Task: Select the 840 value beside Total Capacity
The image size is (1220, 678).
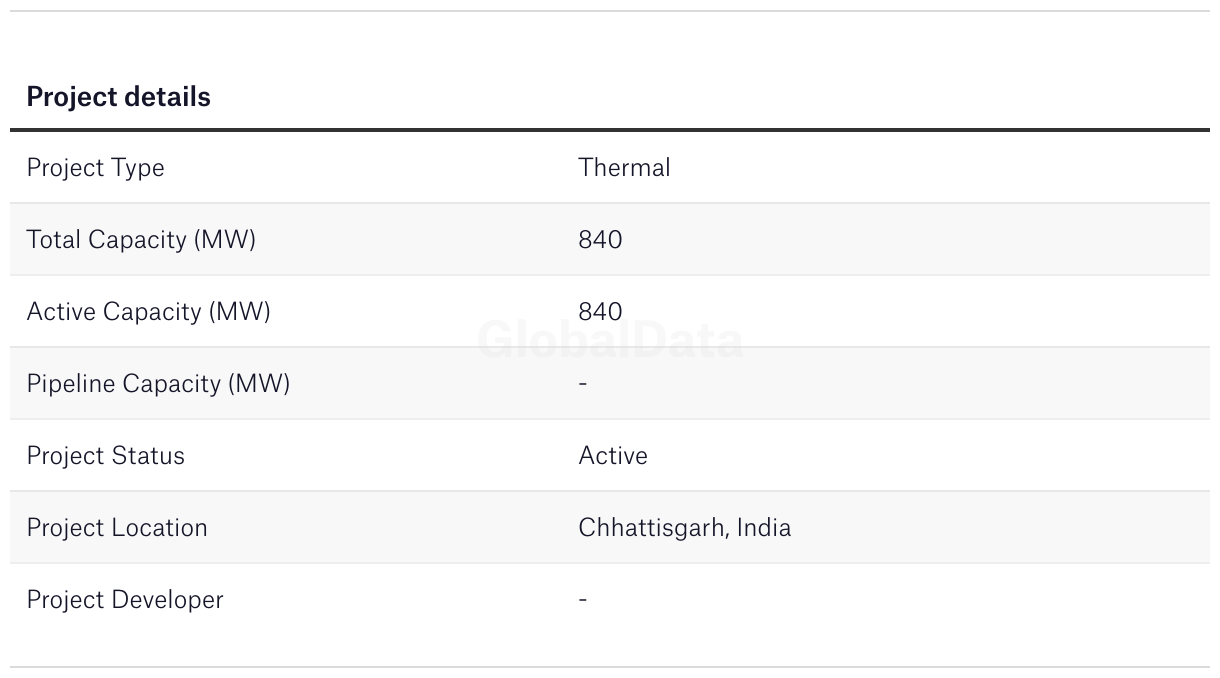Action: 600,240
